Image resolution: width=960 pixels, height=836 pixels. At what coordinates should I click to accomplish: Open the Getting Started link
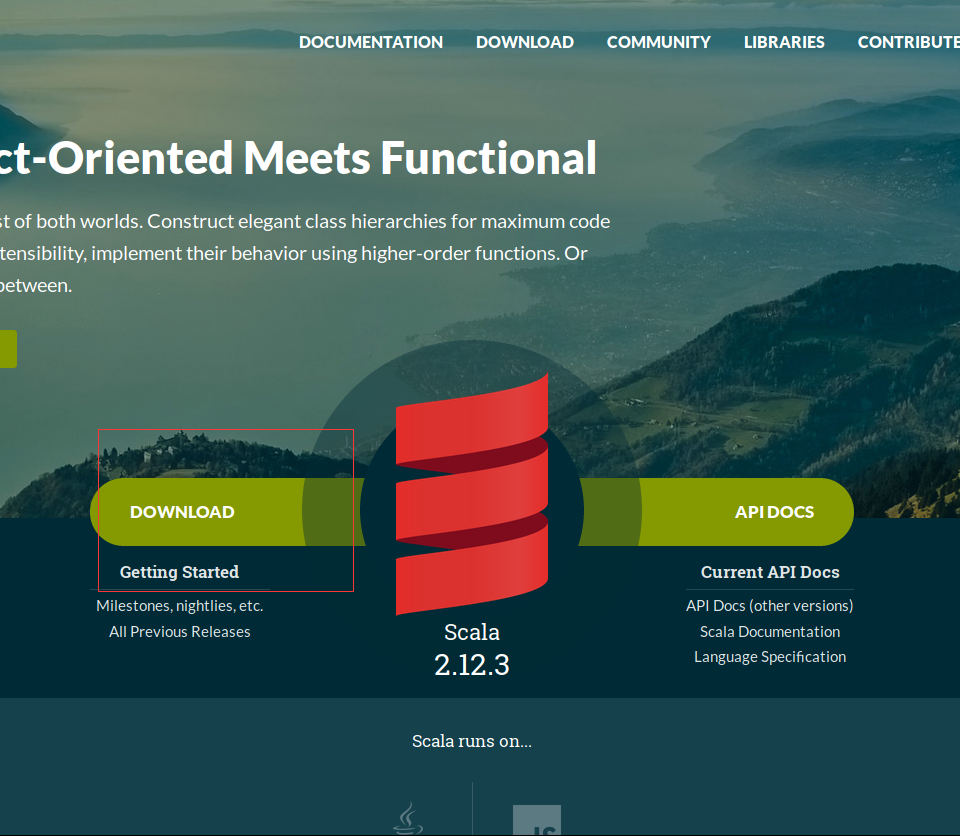179,572
